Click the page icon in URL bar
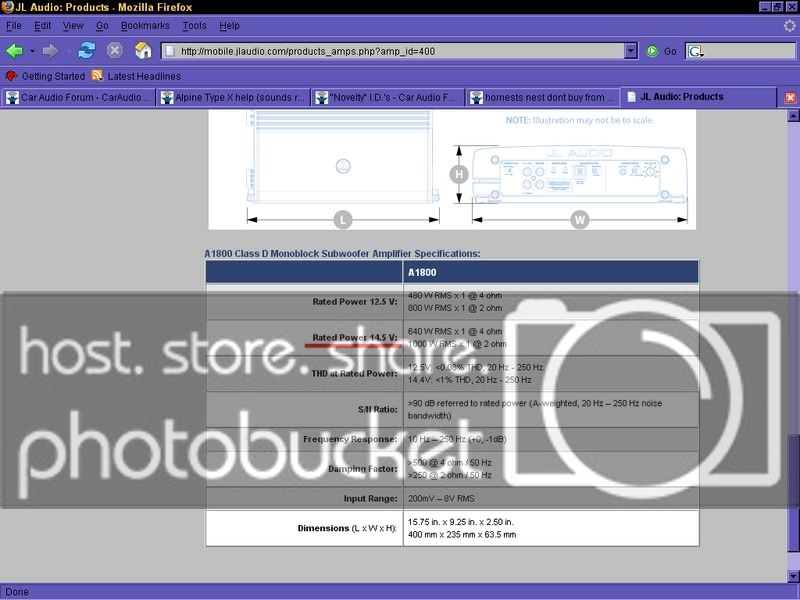Screen dimensions: 800x600 click(x=170, y=51)
